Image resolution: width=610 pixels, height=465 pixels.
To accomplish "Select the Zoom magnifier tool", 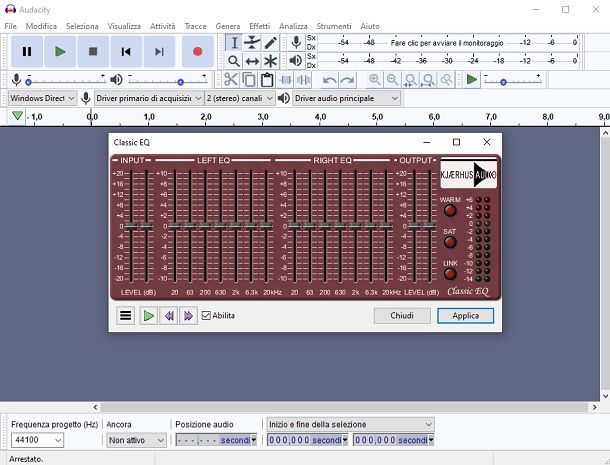I will [234, 61].
